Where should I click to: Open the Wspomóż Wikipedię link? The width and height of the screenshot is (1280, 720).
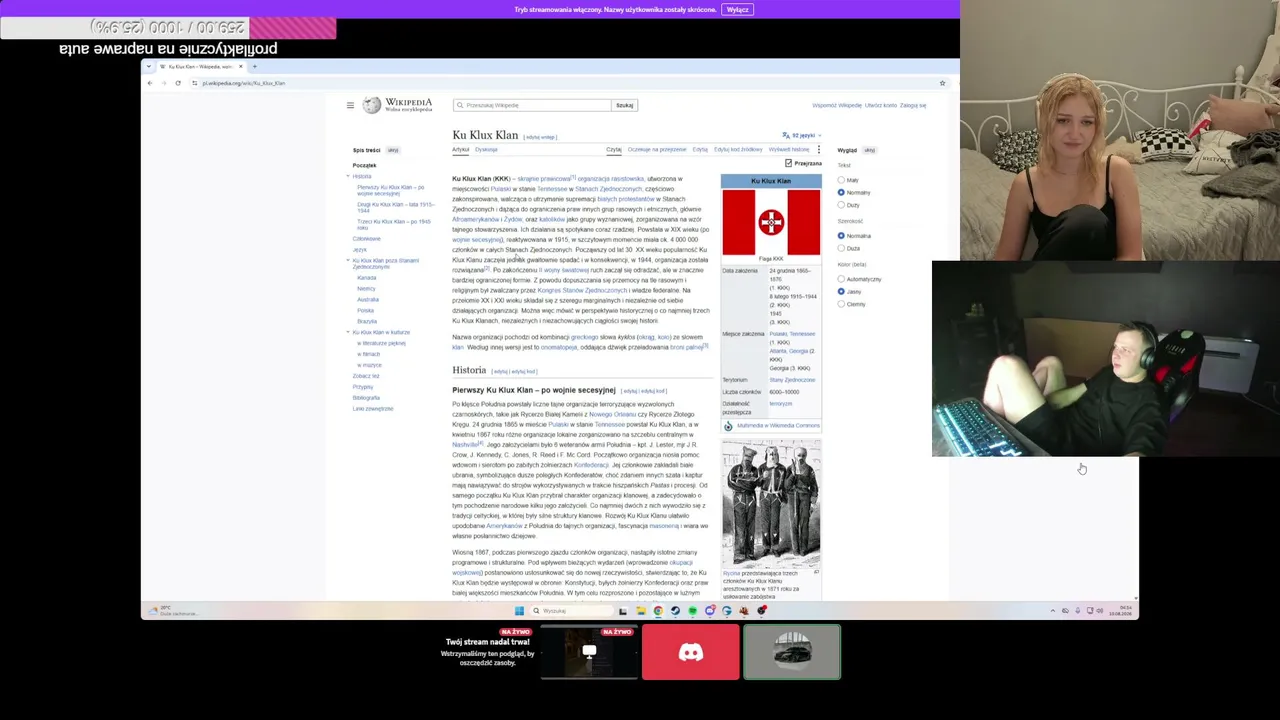[x=837, y=105]
